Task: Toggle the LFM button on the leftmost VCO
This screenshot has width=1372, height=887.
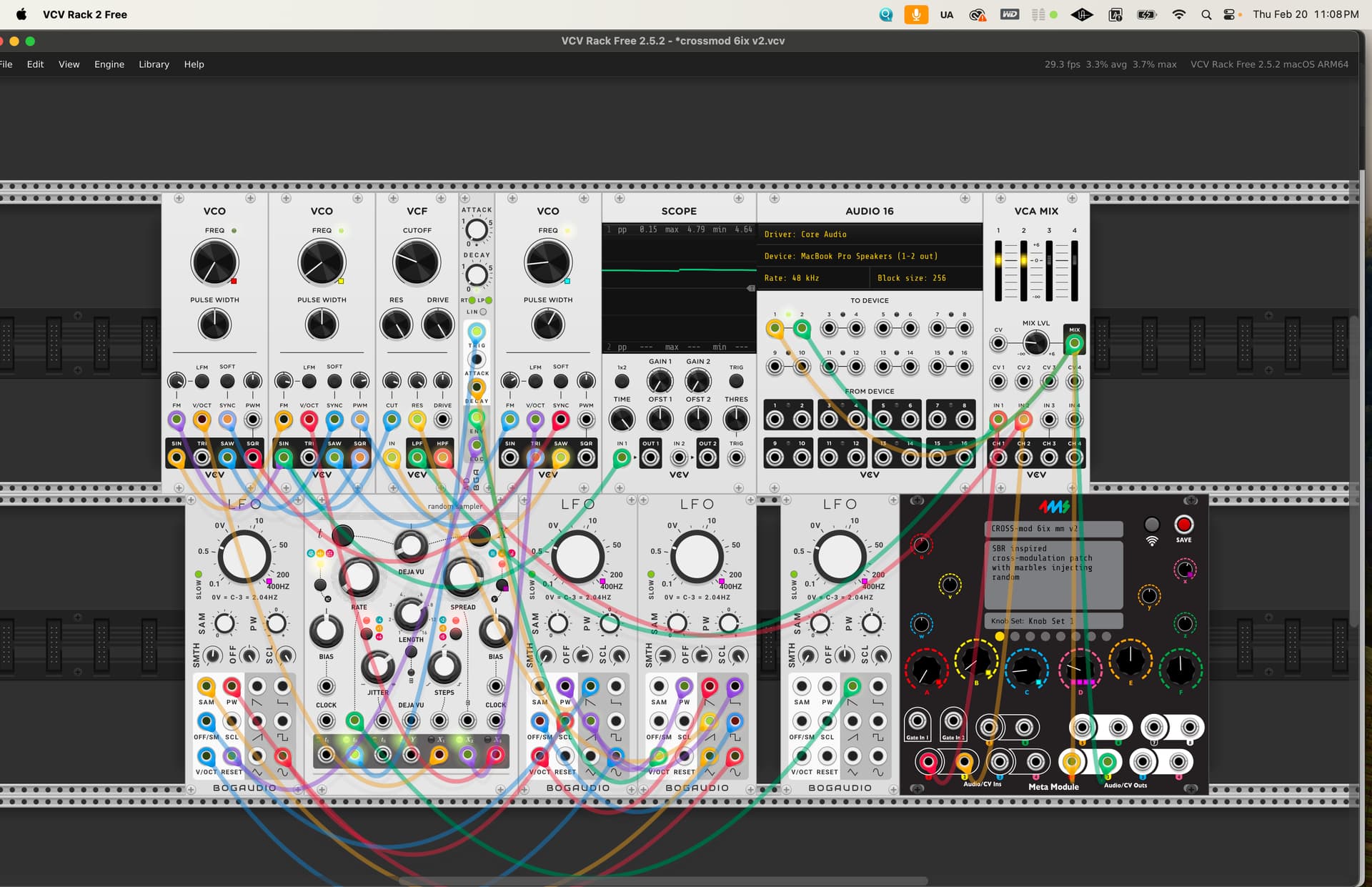Action: click(x=202, y=382)
